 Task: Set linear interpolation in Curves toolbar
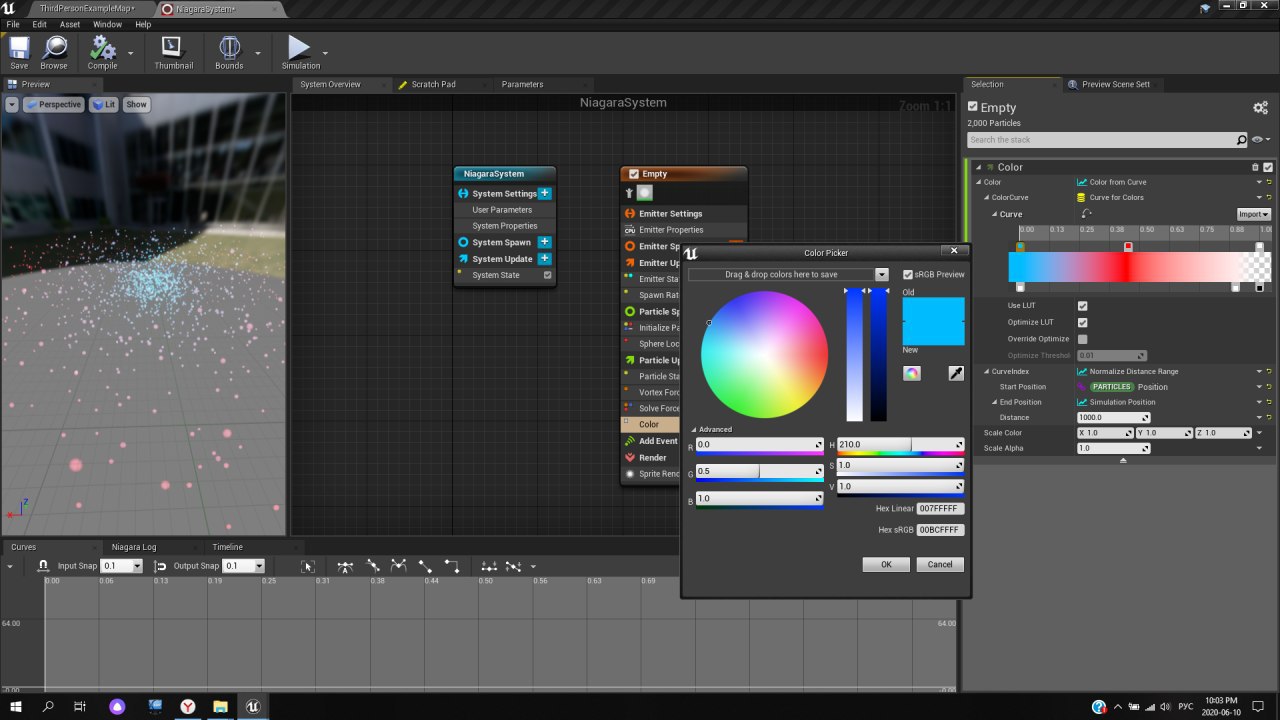[425, 567]
